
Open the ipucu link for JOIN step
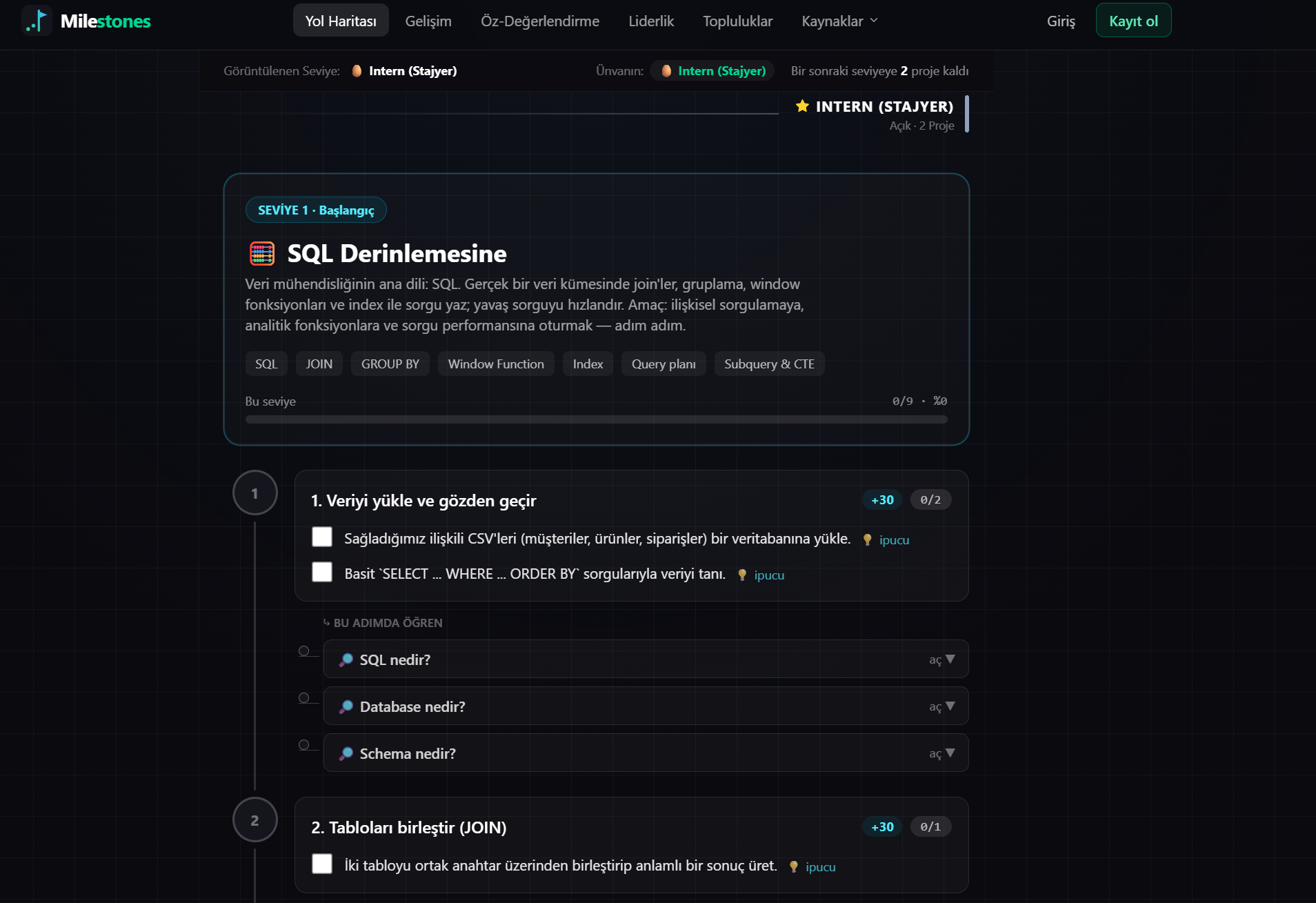click(x=820, y=867)
